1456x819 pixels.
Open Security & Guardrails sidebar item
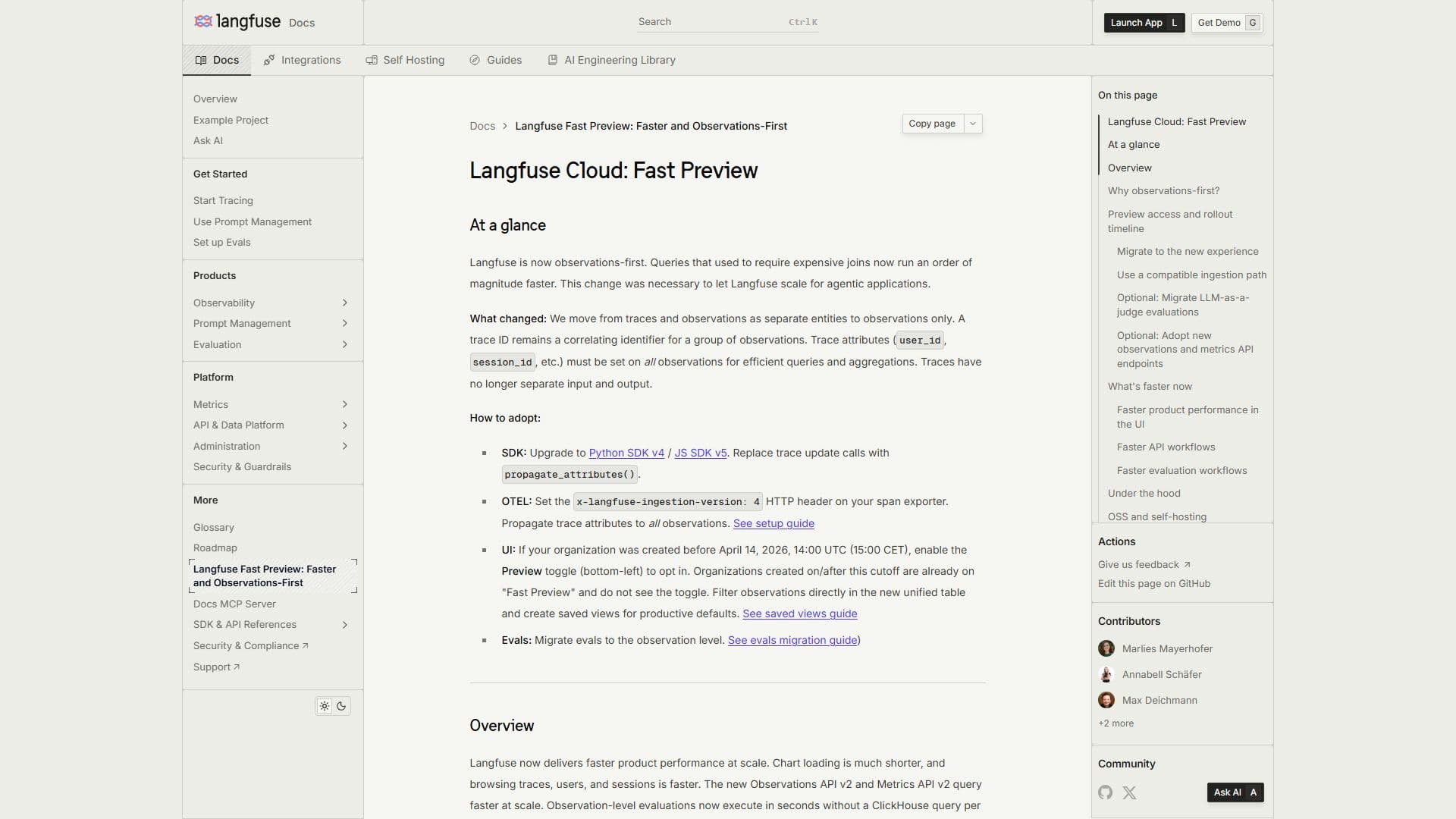click(242, 467)
